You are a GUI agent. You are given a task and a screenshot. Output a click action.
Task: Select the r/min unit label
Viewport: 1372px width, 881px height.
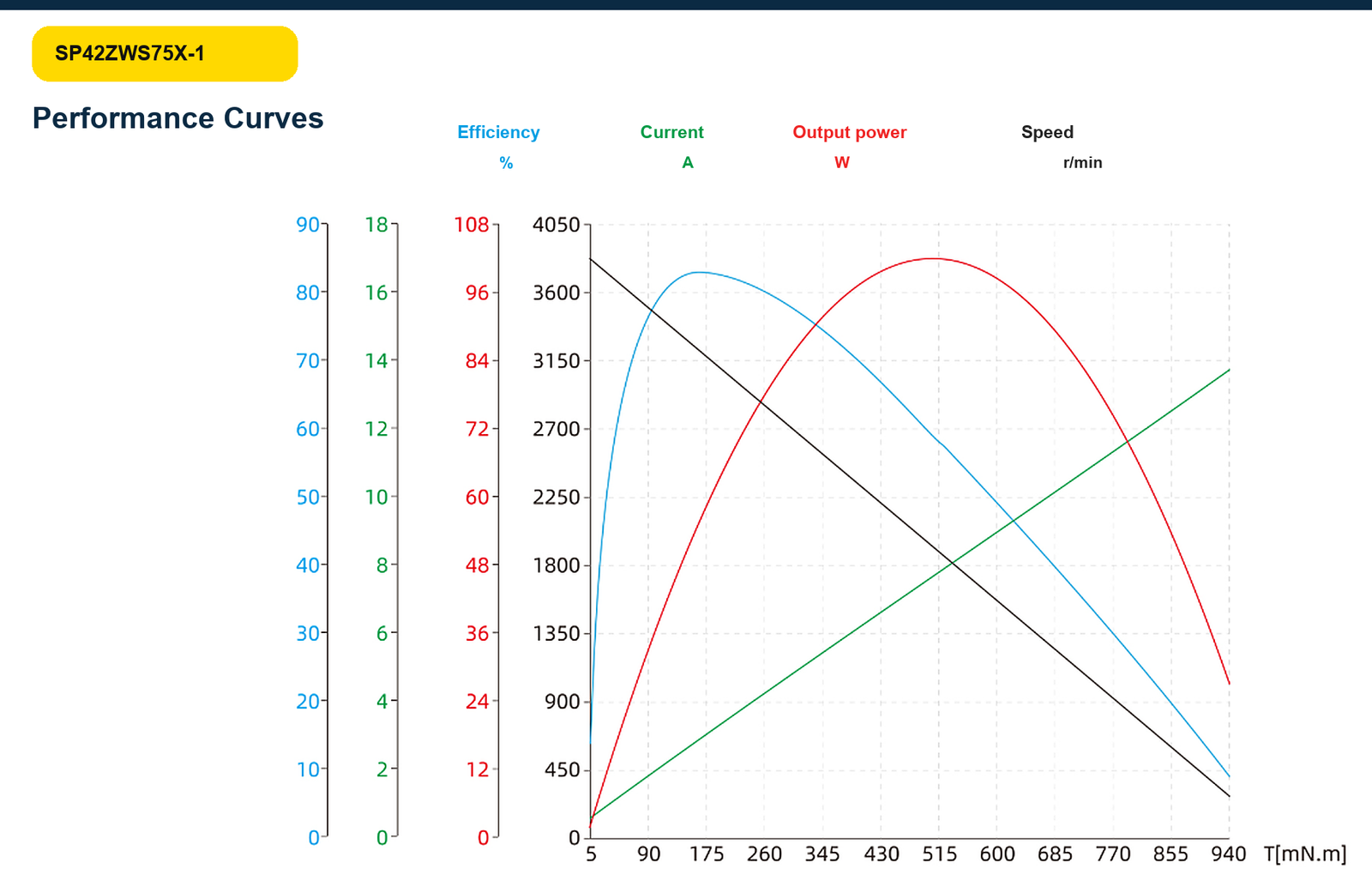(x=1082, y=163)
